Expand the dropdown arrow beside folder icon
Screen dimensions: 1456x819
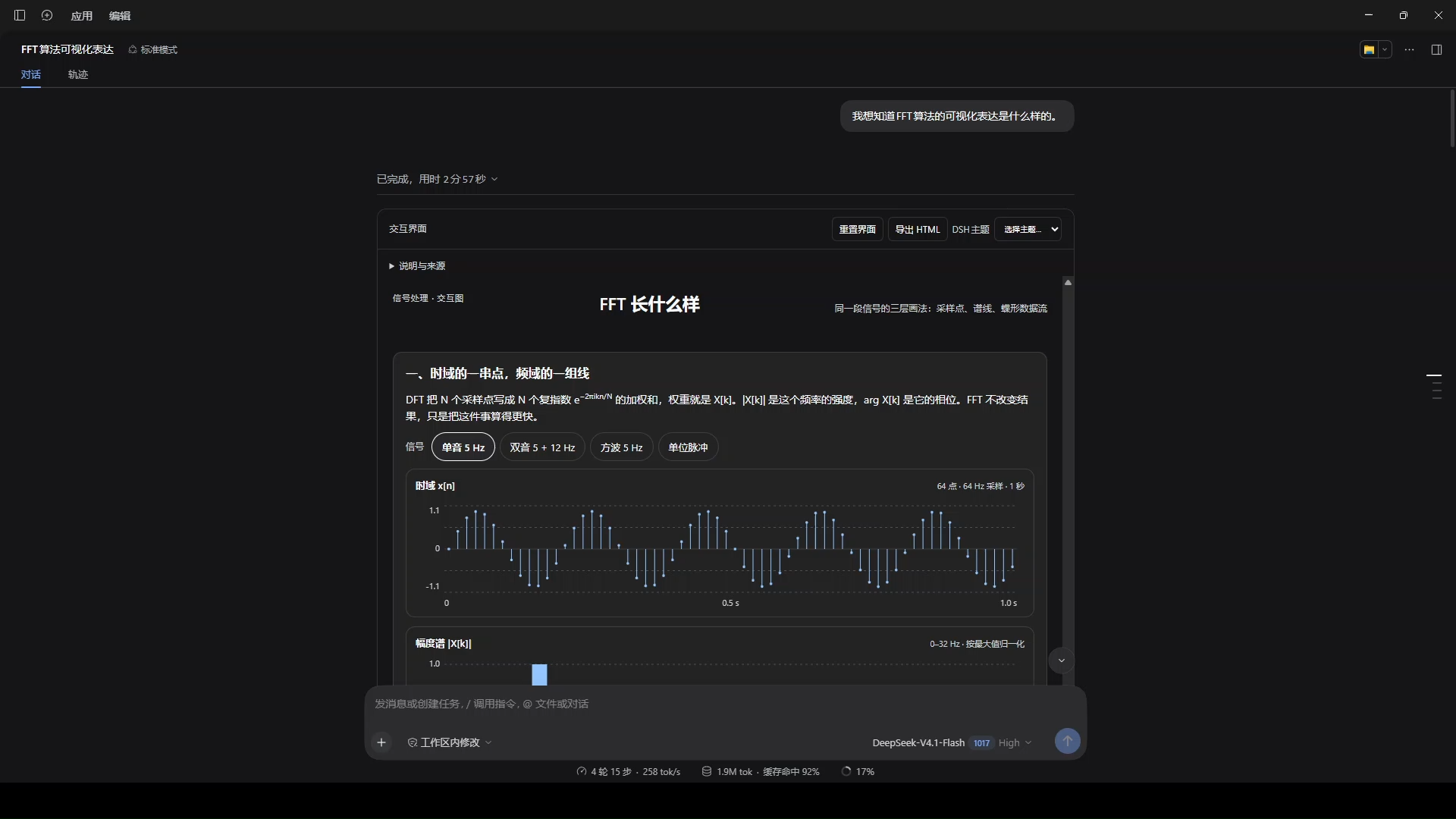click(x=1385, y=49)
